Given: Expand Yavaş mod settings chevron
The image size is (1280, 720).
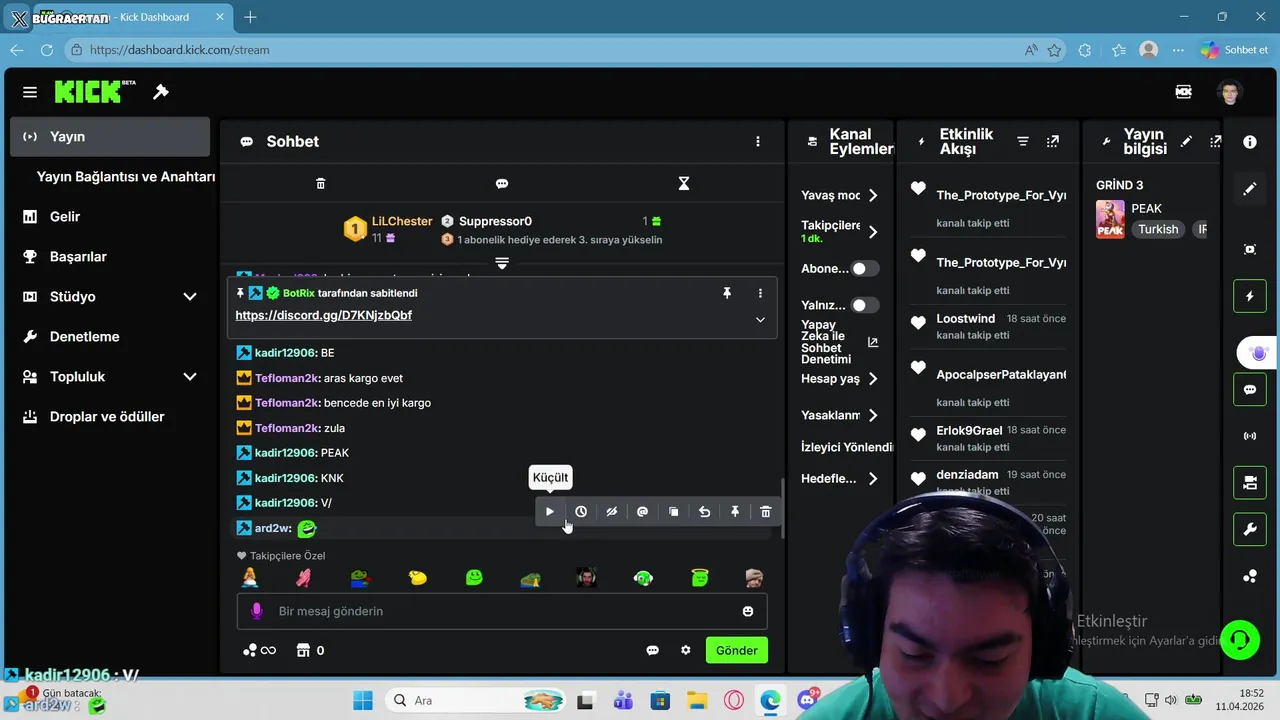Looking at the screenshot, I should (873, 196).
